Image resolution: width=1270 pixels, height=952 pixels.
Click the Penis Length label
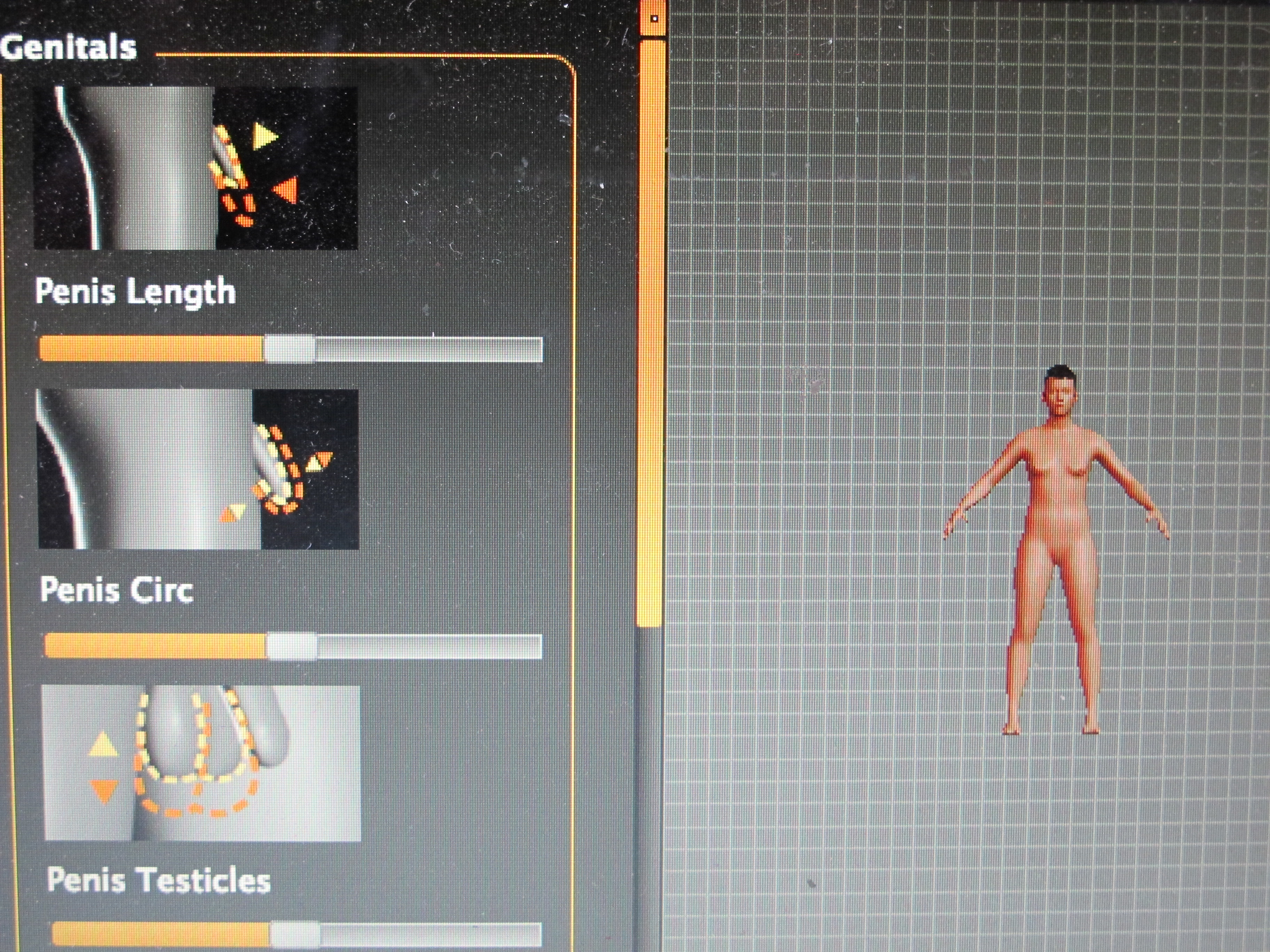pos(135,292)
